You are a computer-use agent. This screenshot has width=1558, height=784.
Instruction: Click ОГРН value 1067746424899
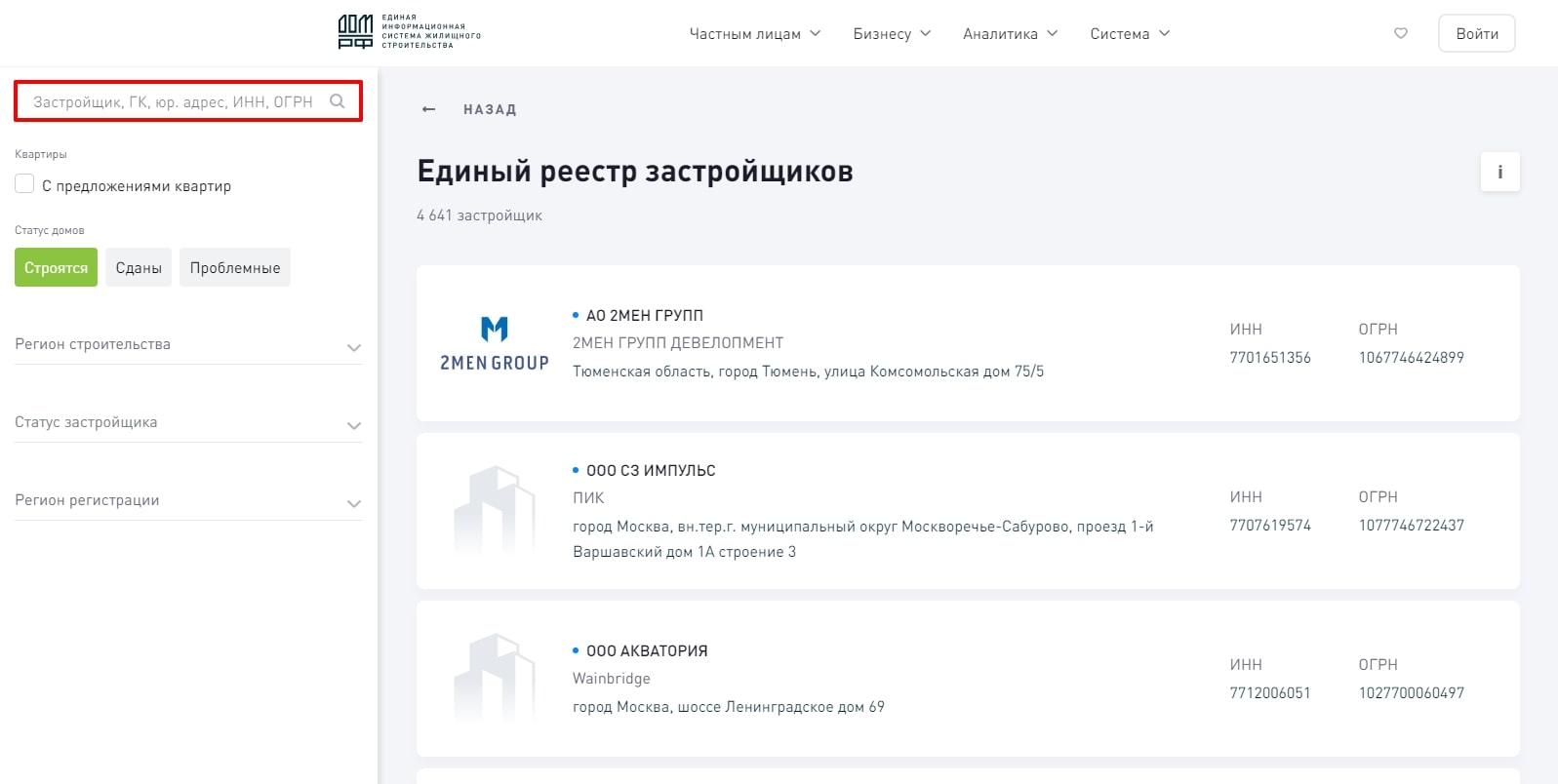[1411, 358]
